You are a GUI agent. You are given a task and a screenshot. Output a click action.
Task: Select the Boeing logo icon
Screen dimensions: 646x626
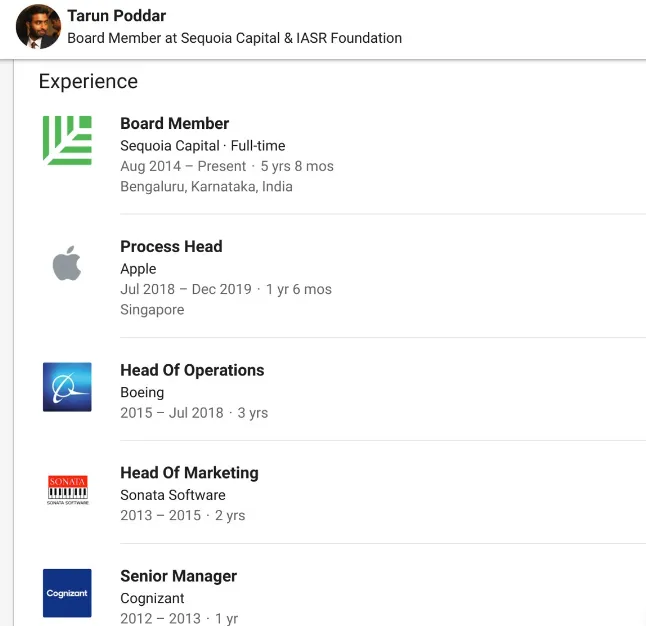67,387
